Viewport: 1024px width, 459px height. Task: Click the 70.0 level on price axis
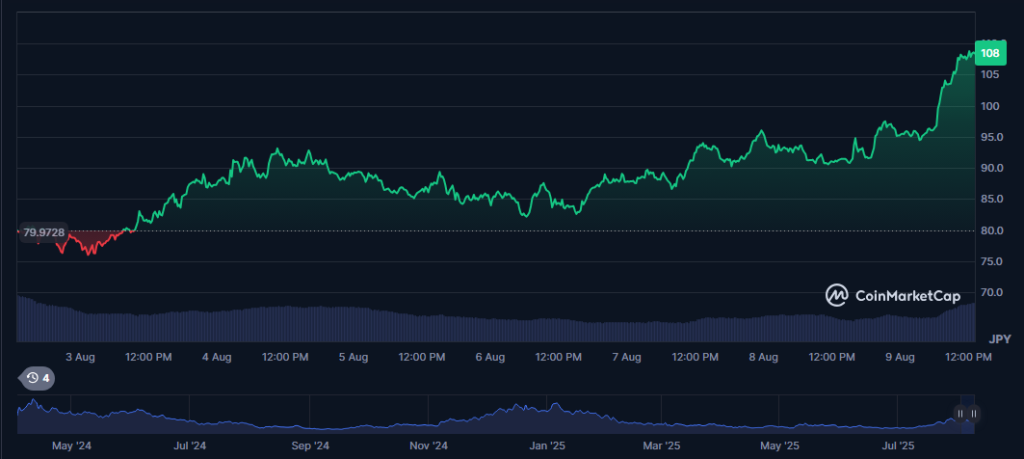991,292
